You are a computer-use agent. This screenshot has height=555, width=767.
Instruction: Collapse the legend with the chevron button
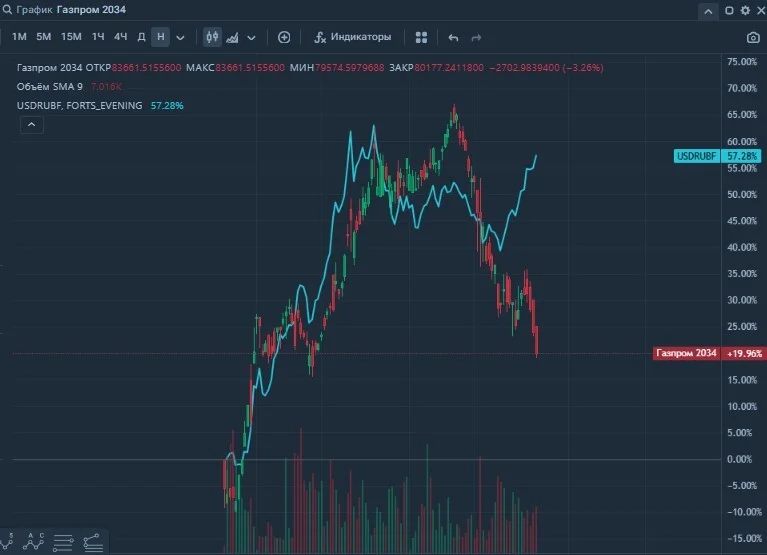[x=32, y=125]
